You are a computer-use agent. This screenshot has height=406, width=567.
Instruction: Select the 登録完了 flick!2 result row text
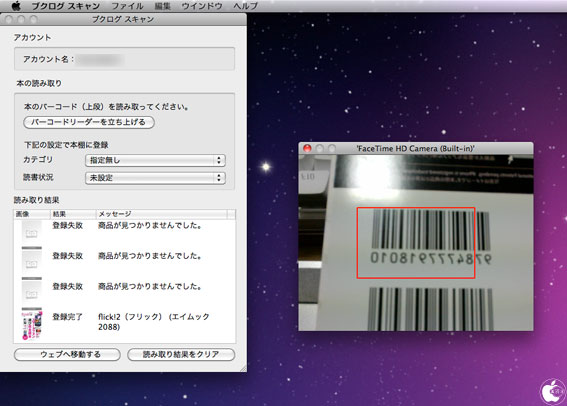[x=154, y=321]
